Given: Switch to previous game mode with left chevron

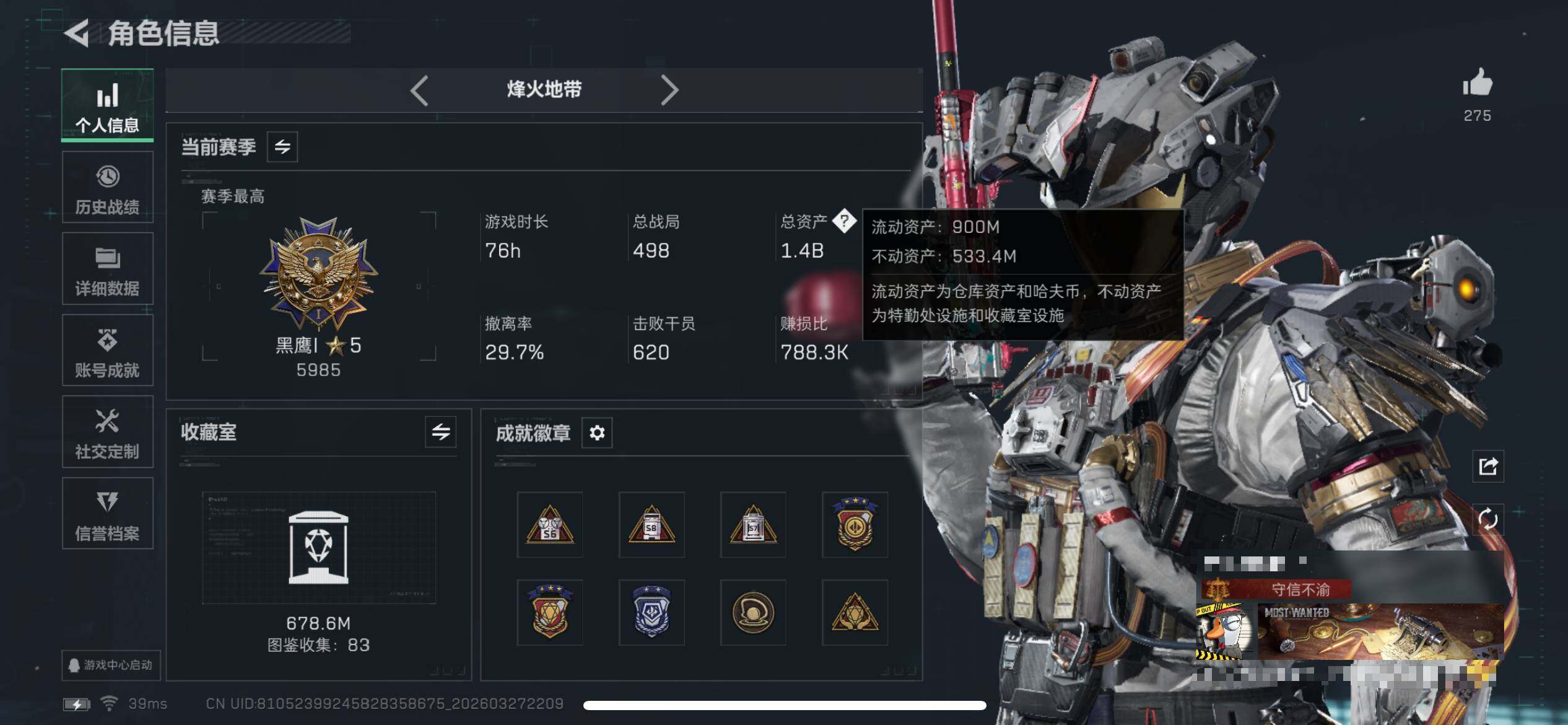Looking at the screenshot, I should pyautogui.click(x=420, y=90).
